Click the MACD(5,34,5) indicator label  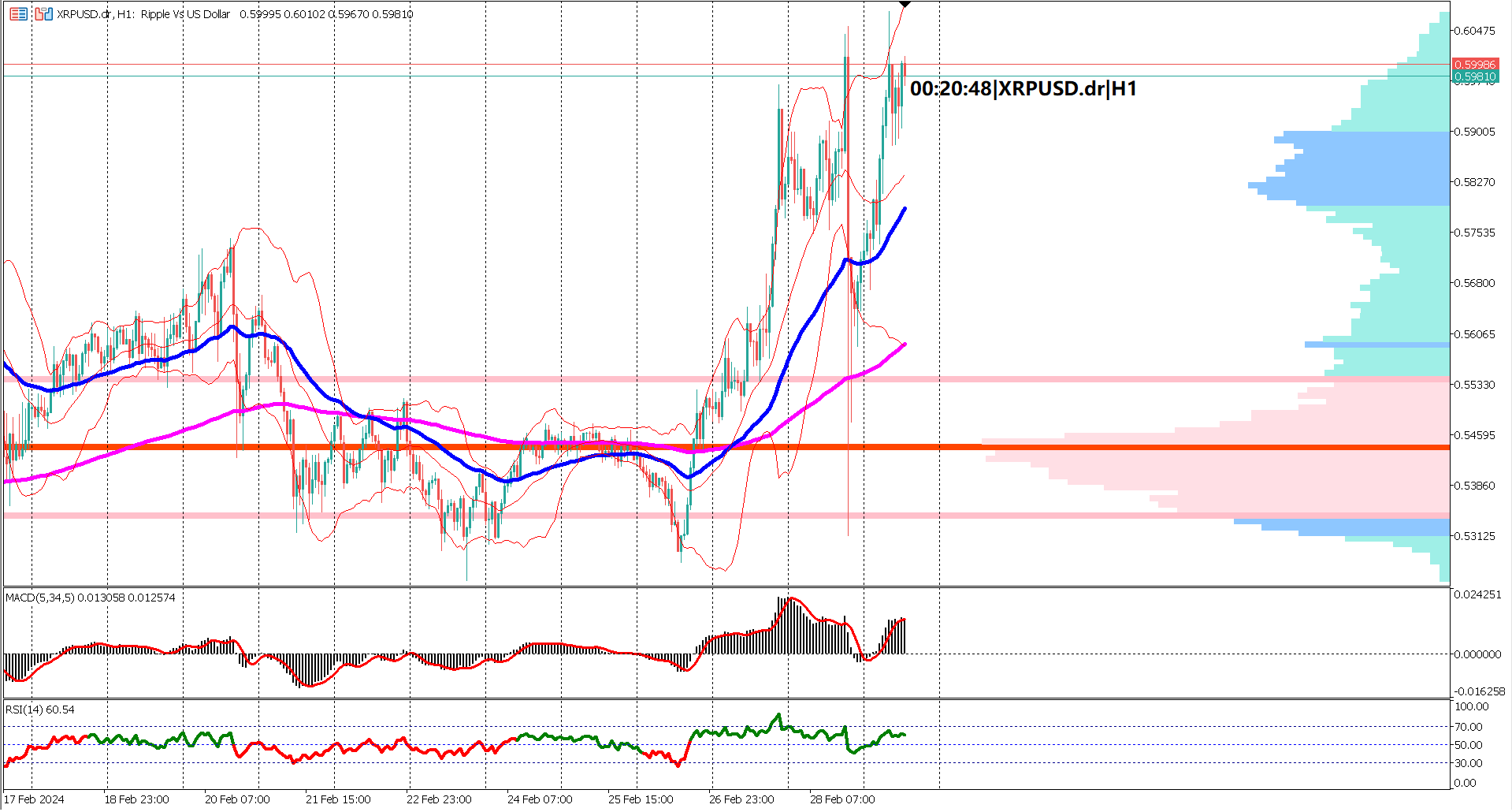tap(91, 598)
